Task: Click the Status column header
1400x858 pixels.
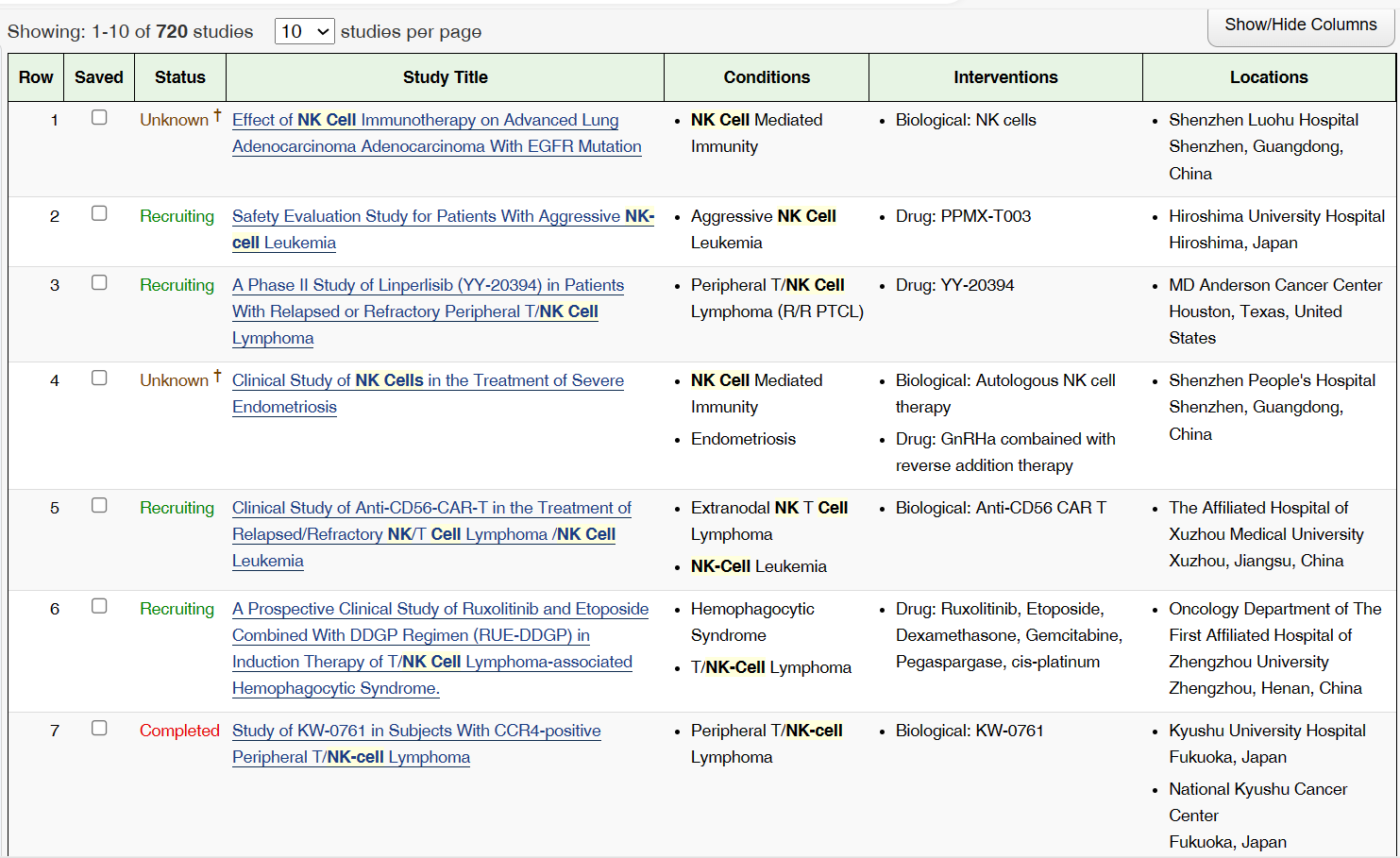Action: pos(179,77)
